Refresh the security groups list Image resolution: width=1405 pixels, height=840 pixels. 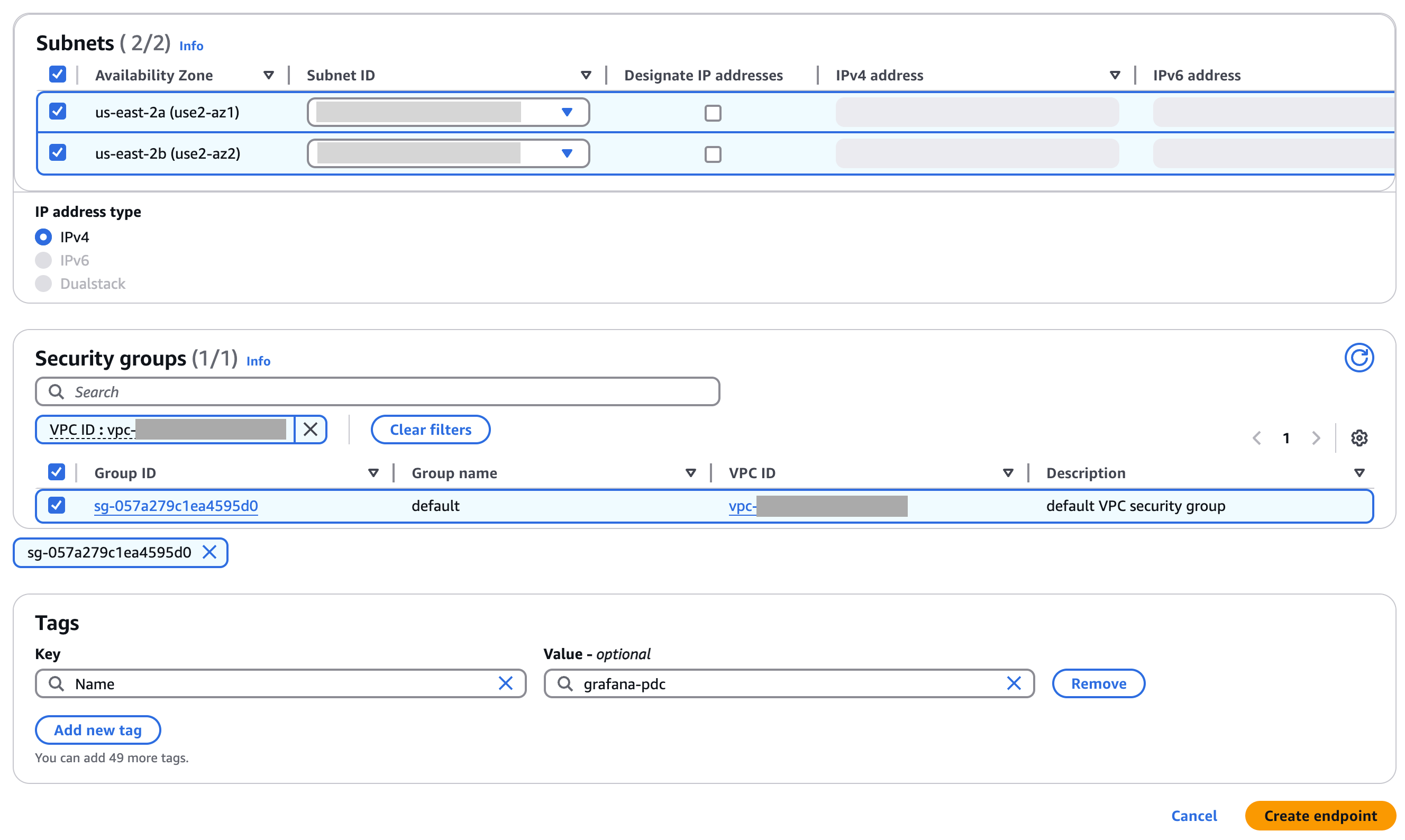pos(1358,358)
